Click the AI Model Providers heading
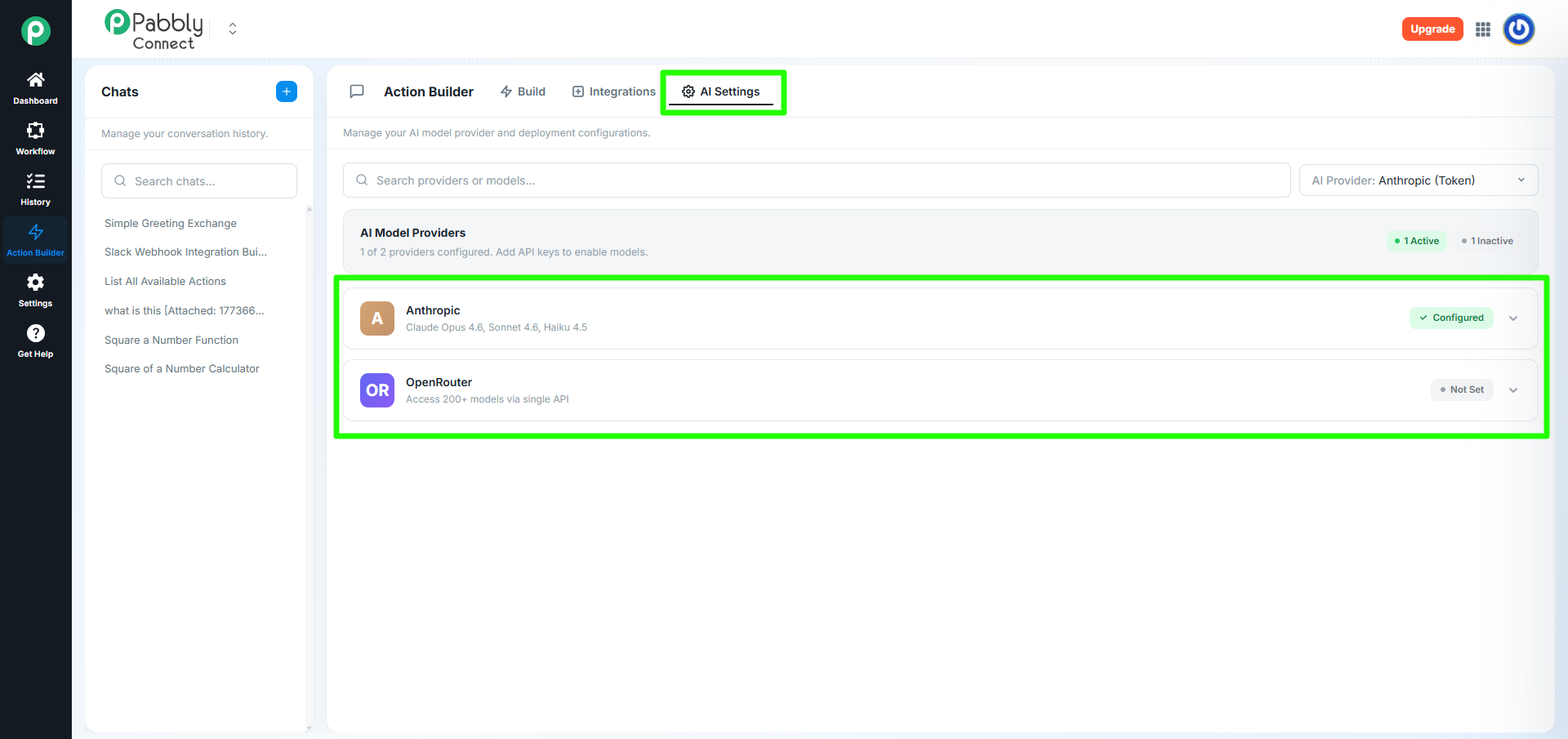 point(413,233)
